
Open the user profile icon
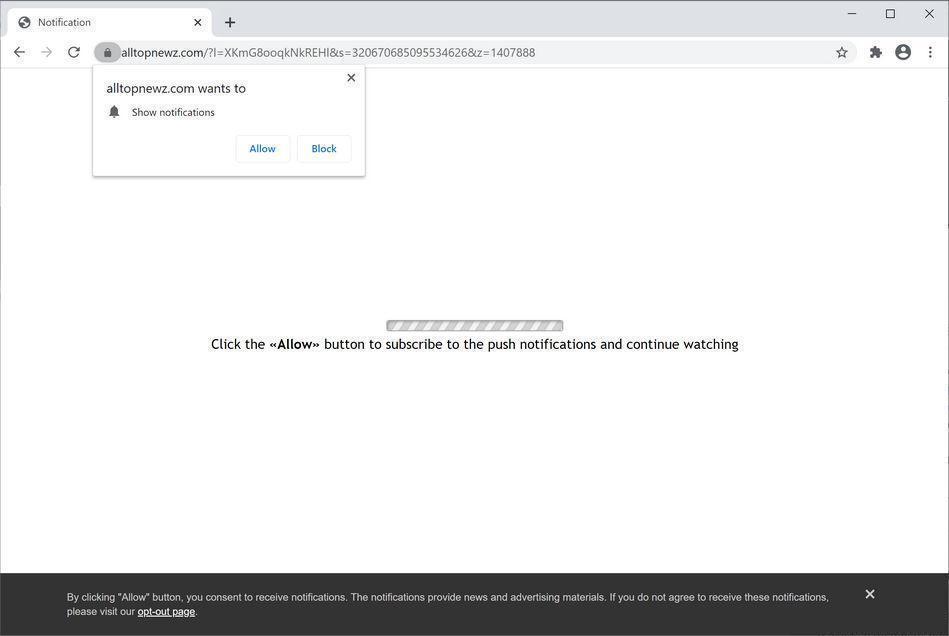[903, 53]
